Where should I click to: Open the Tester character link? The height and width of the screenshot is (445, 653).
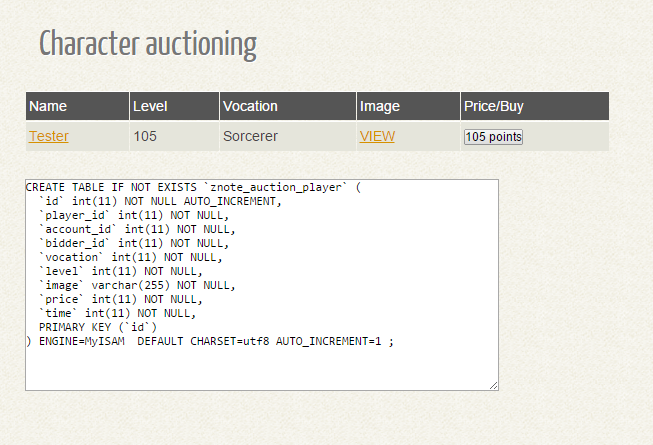pyautogui.click(x=49, y=136)
